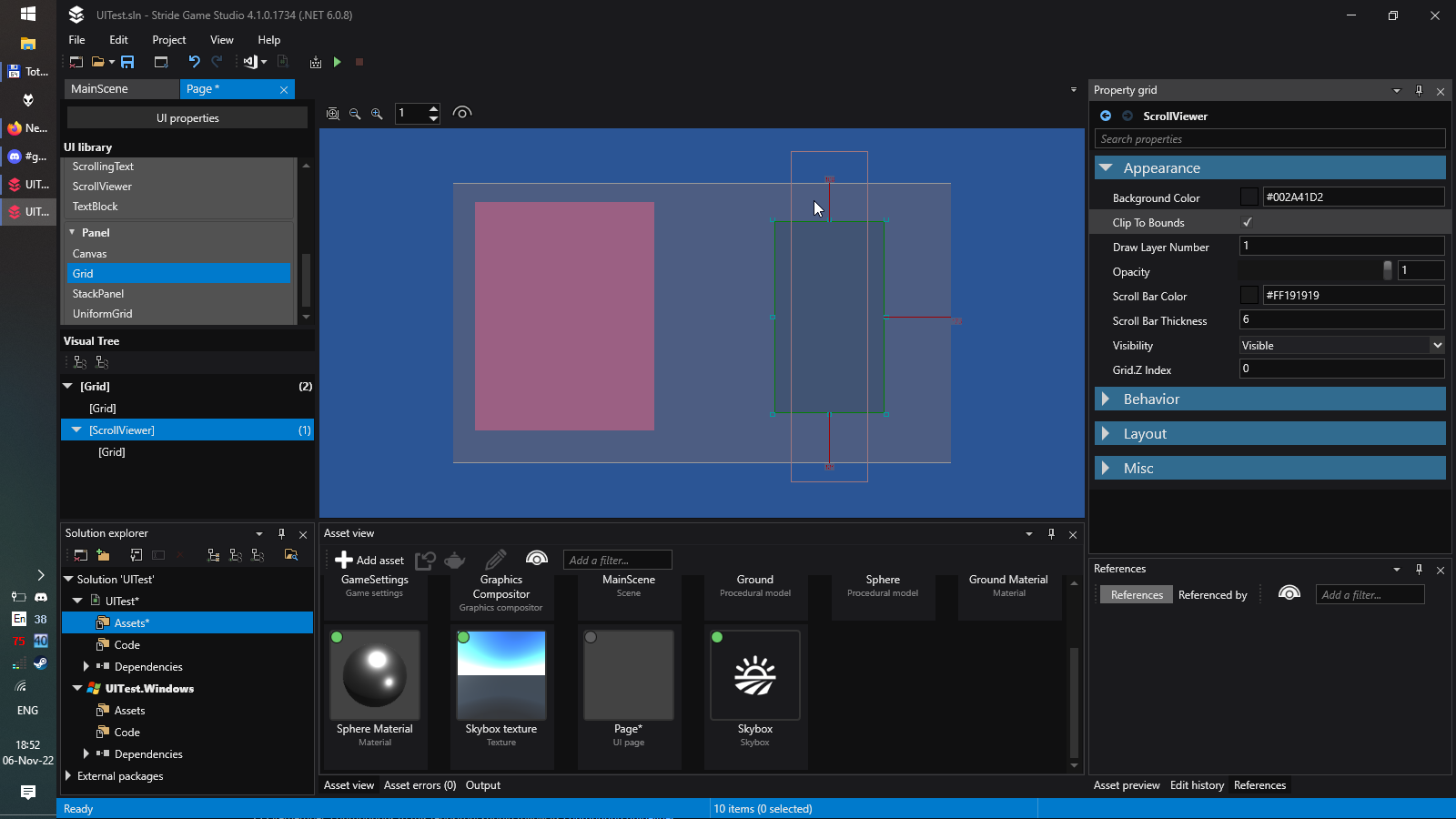Pin the Solution explorer panel
Viewport: 1456px width, 819px height.
[281, 534]
